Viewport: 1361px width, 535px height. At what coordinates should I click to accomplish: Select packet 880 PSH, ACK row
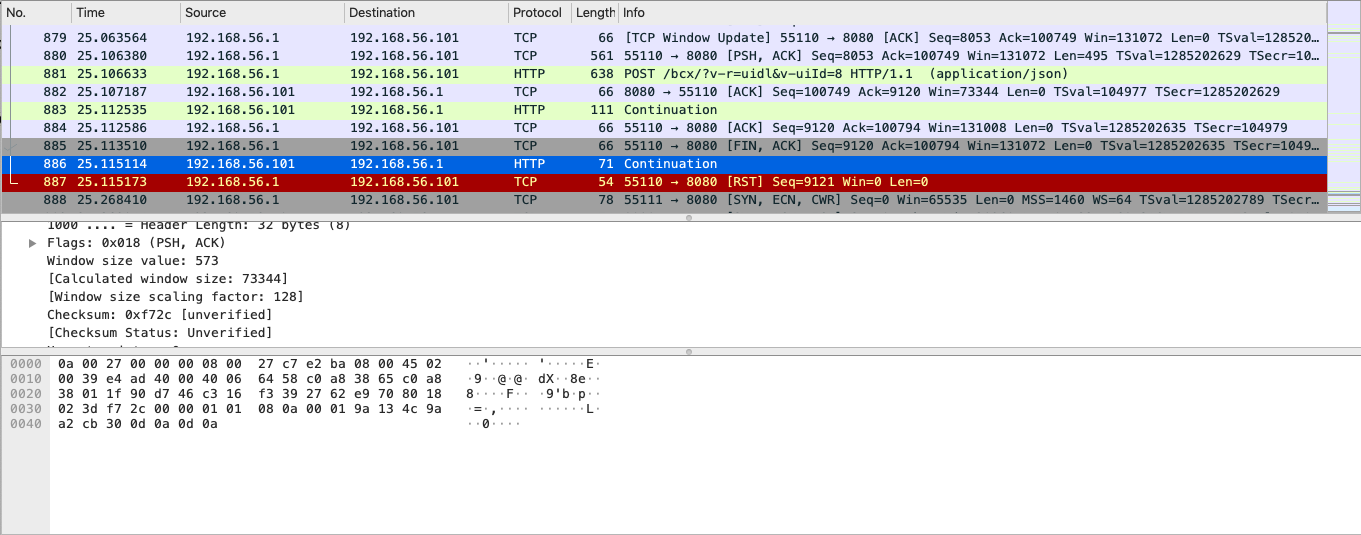[664, 56]
